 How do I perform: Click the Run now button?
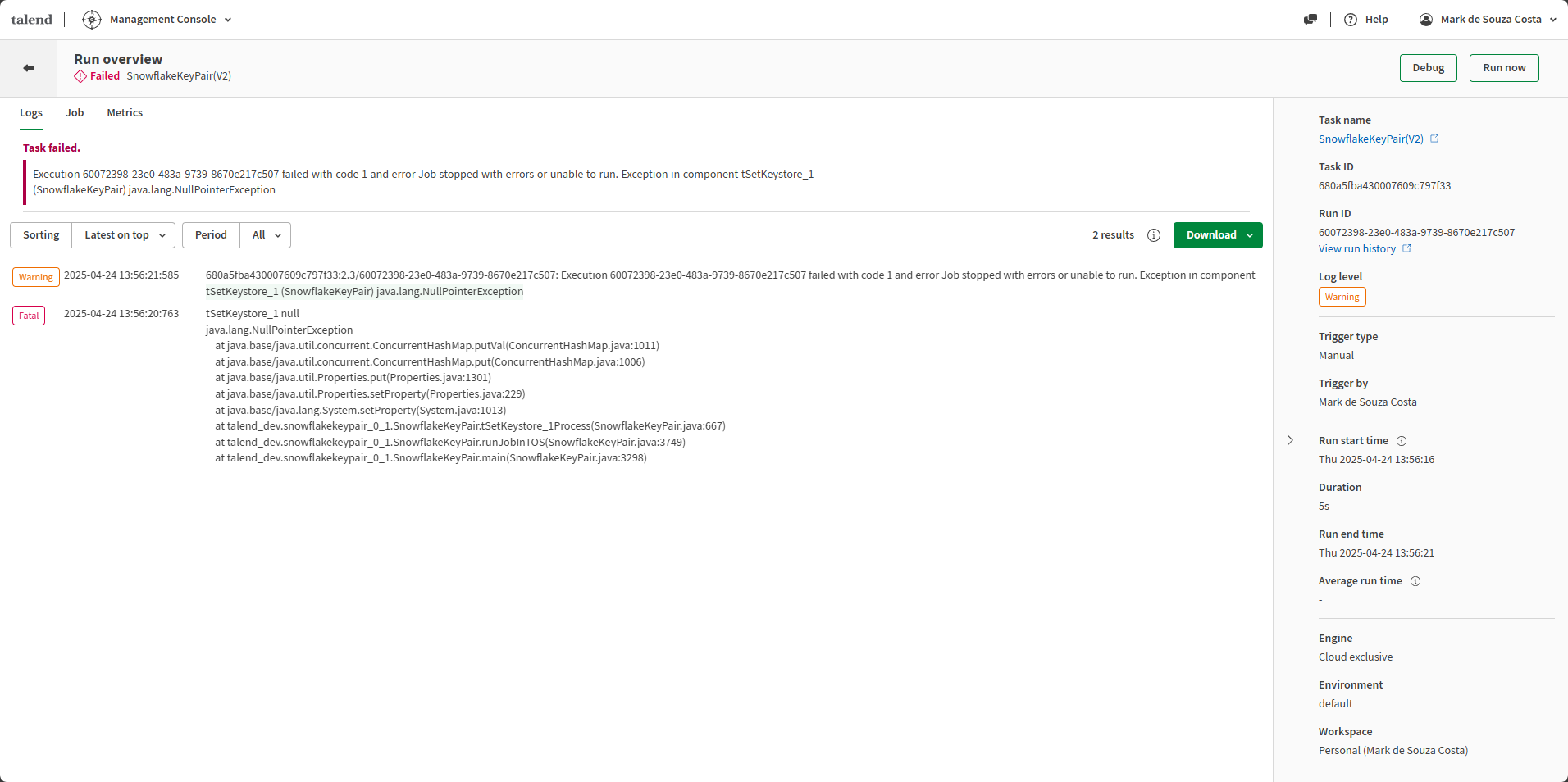[x=1503, y=67]
